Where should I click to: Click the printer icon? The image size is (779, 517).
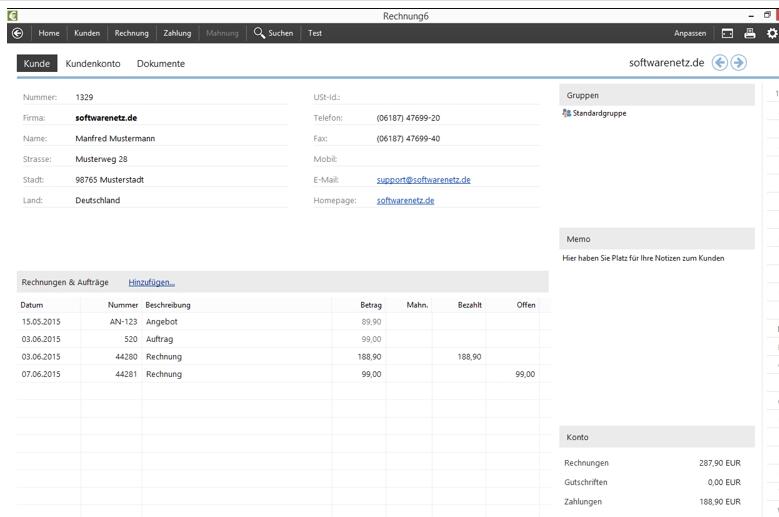coord(750,33)
